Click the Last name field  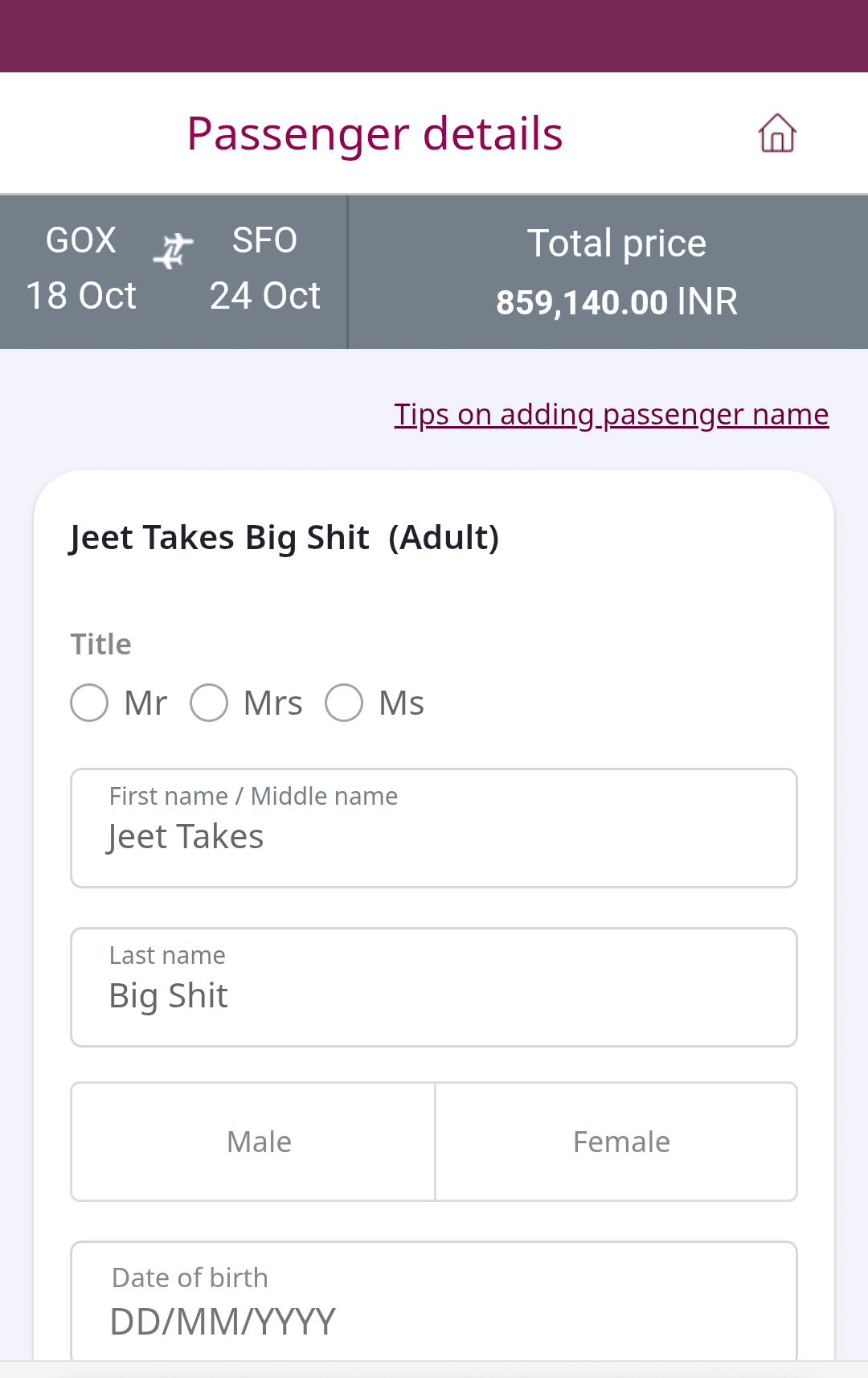[x=434, y=988]
